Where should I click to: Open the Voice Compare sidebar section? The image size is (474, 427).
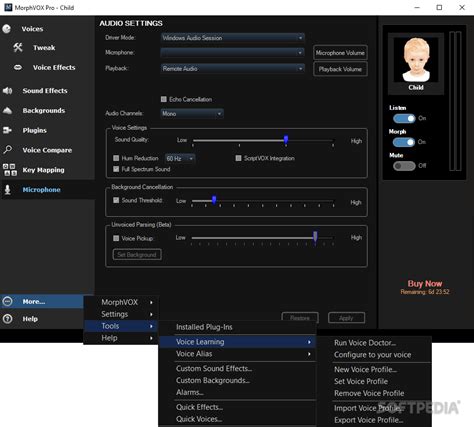tap(47, 150)
